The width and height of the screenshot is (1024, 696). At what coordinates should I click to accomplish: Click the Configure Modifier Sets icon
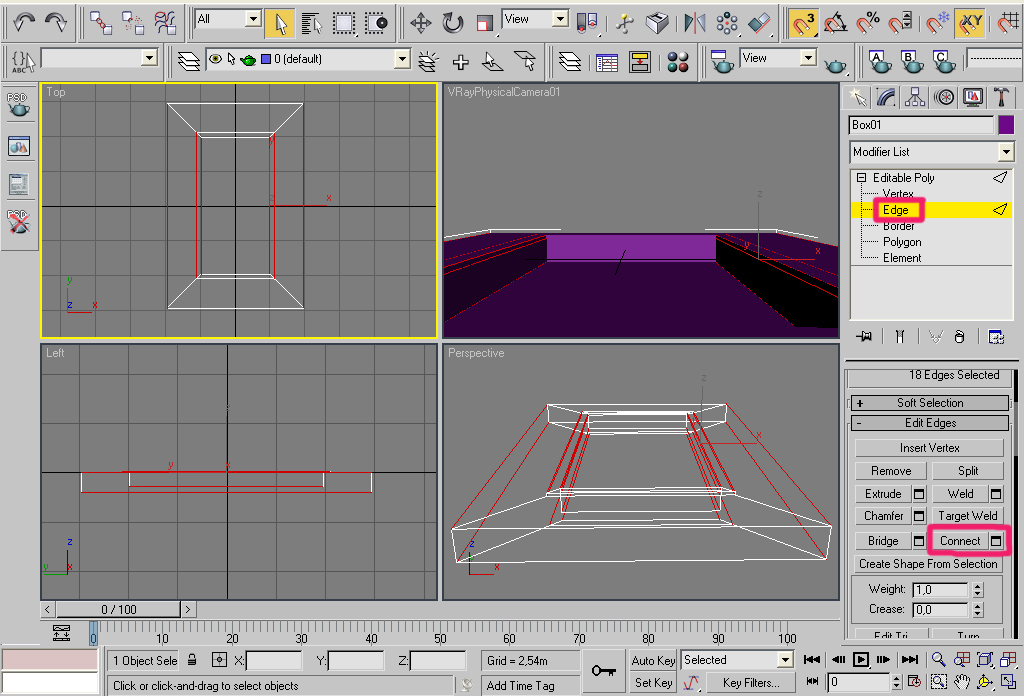(x=996, y=337)
